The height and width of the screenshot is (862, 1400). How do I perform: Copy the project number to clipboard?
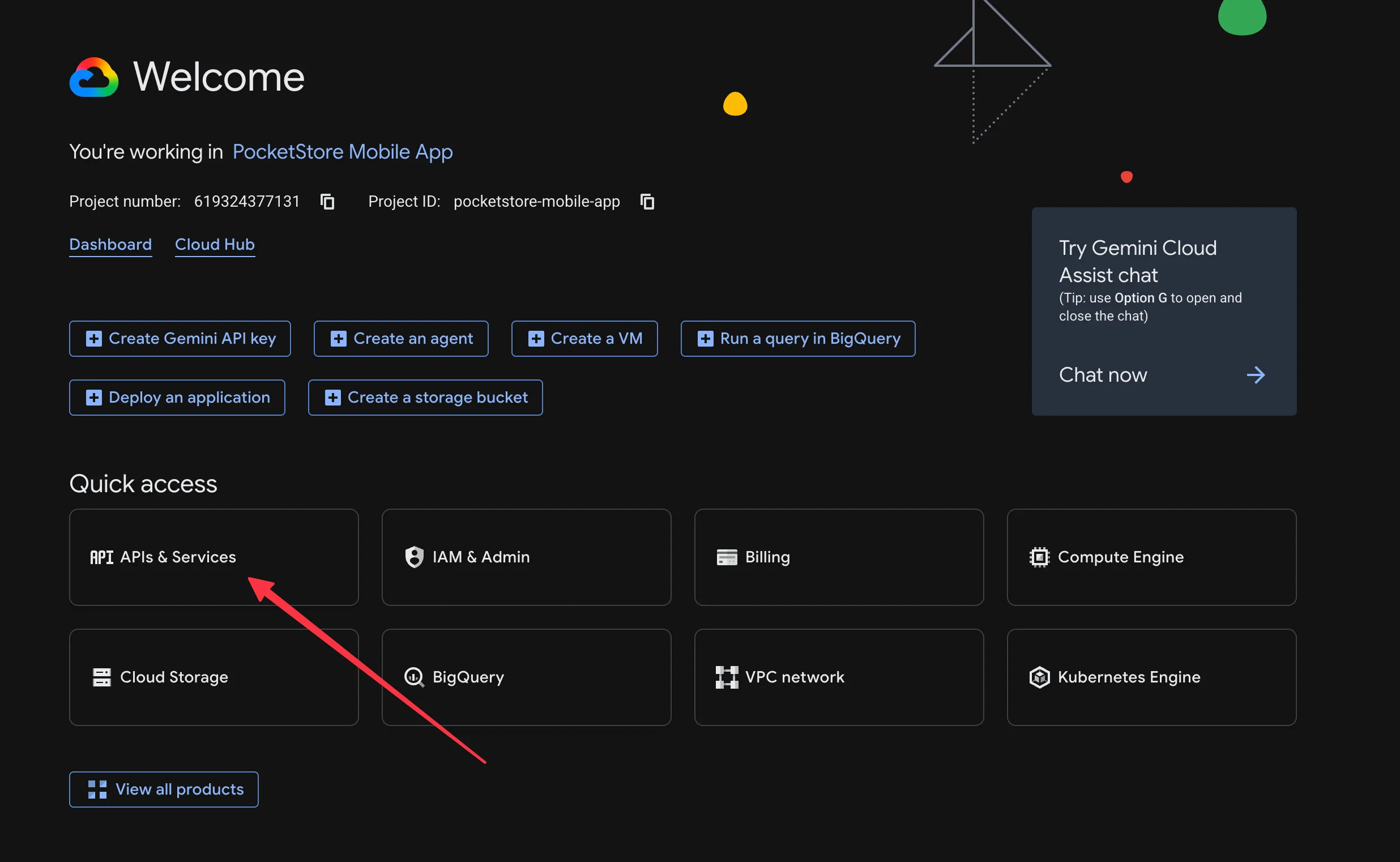point(327,202)
